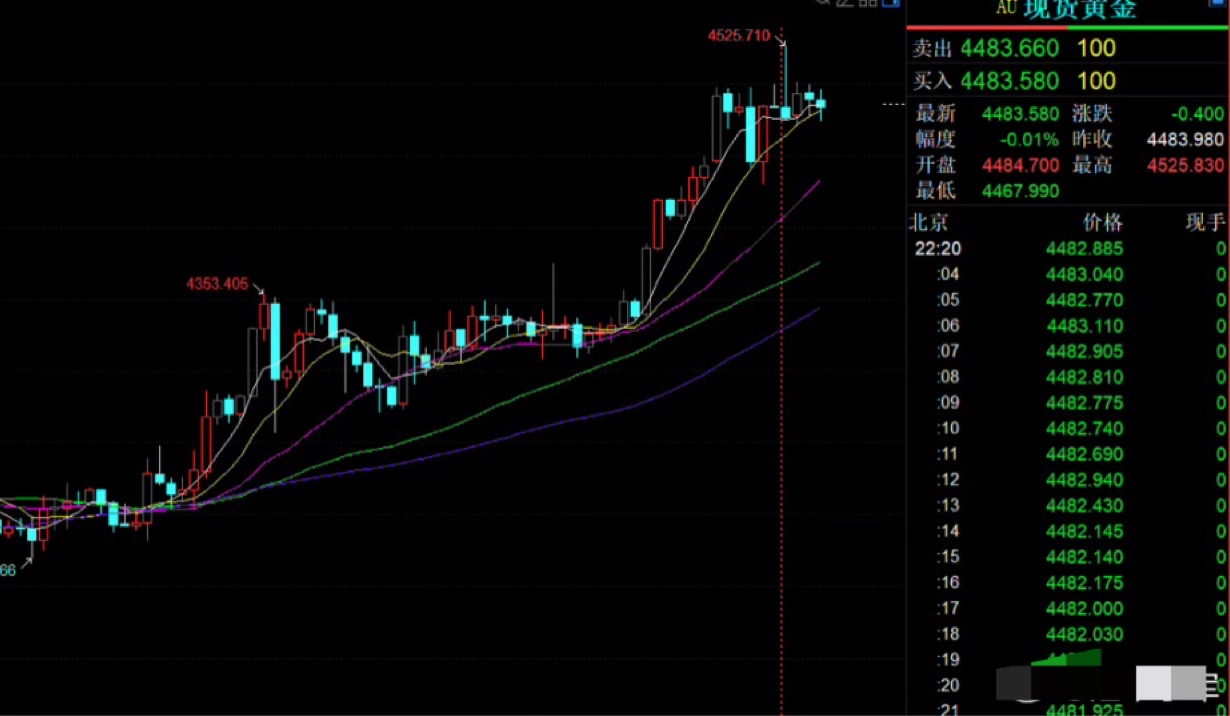Select the 卖出 price 4483.660
The height and width of the screenshot is (716, 1230).
[1010, 48]
